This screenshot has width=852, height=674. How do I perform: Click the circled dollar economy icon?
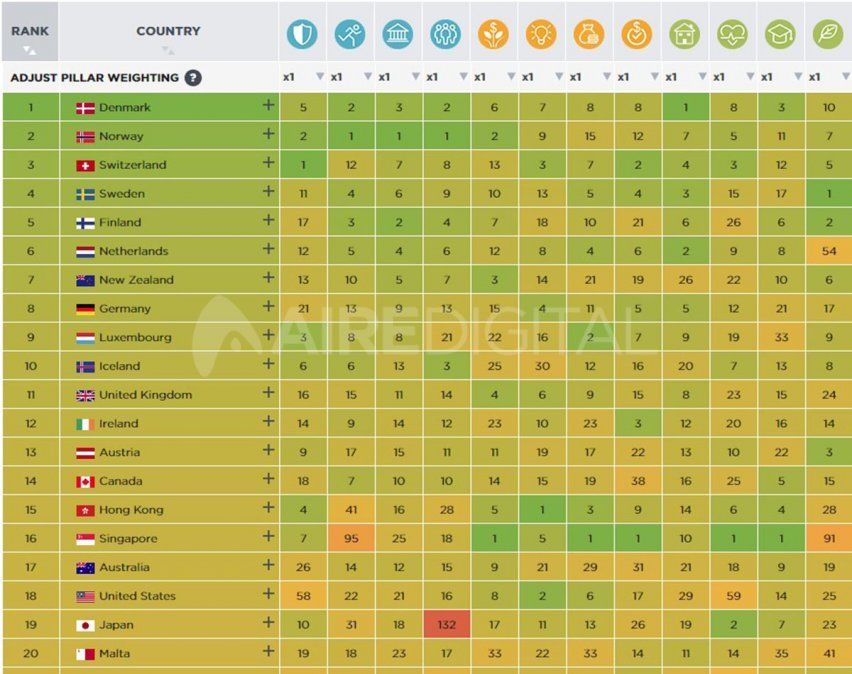(x=637, y=32)
